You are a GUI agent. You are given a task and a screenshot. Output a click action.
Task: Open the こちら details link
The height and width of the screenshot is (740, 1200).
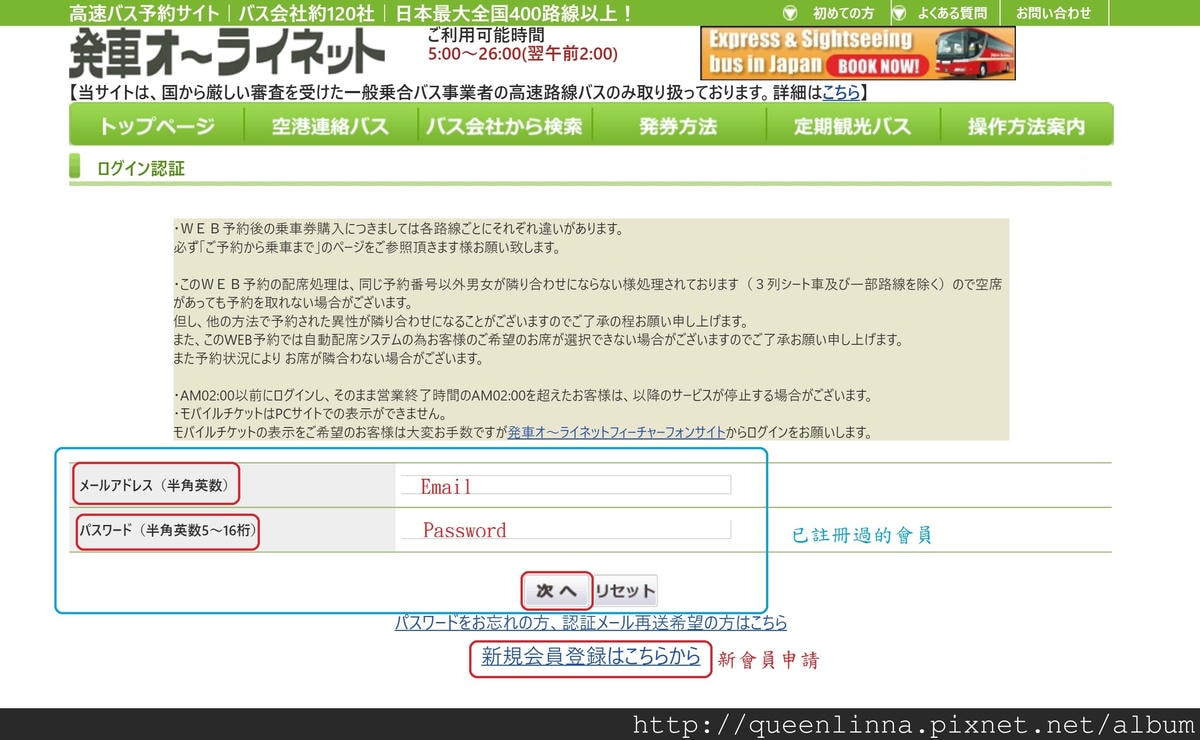click(x=843, y=92)
